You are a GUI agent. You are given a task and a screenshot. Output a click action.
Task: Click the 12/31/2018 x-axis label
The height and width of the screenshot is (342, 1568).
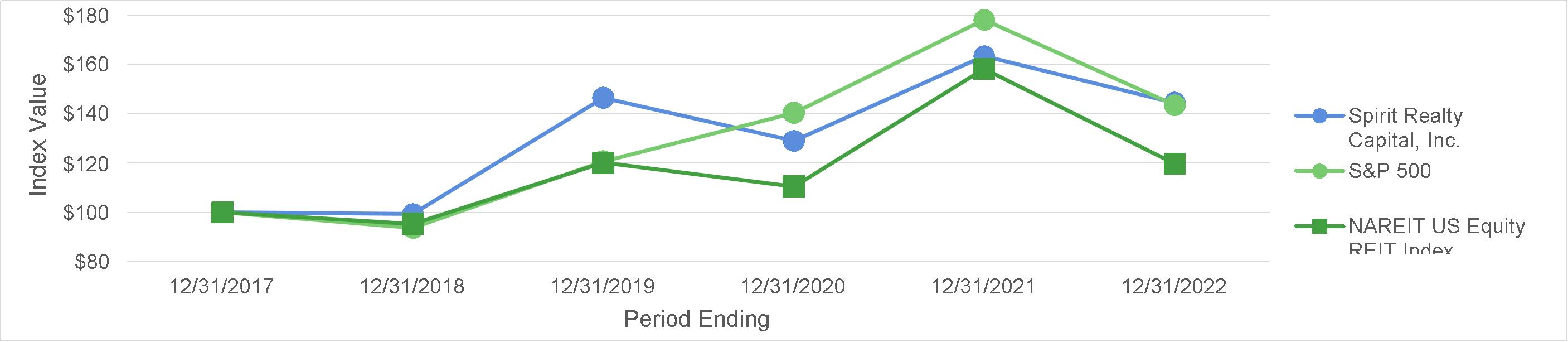tap(411, 287)
